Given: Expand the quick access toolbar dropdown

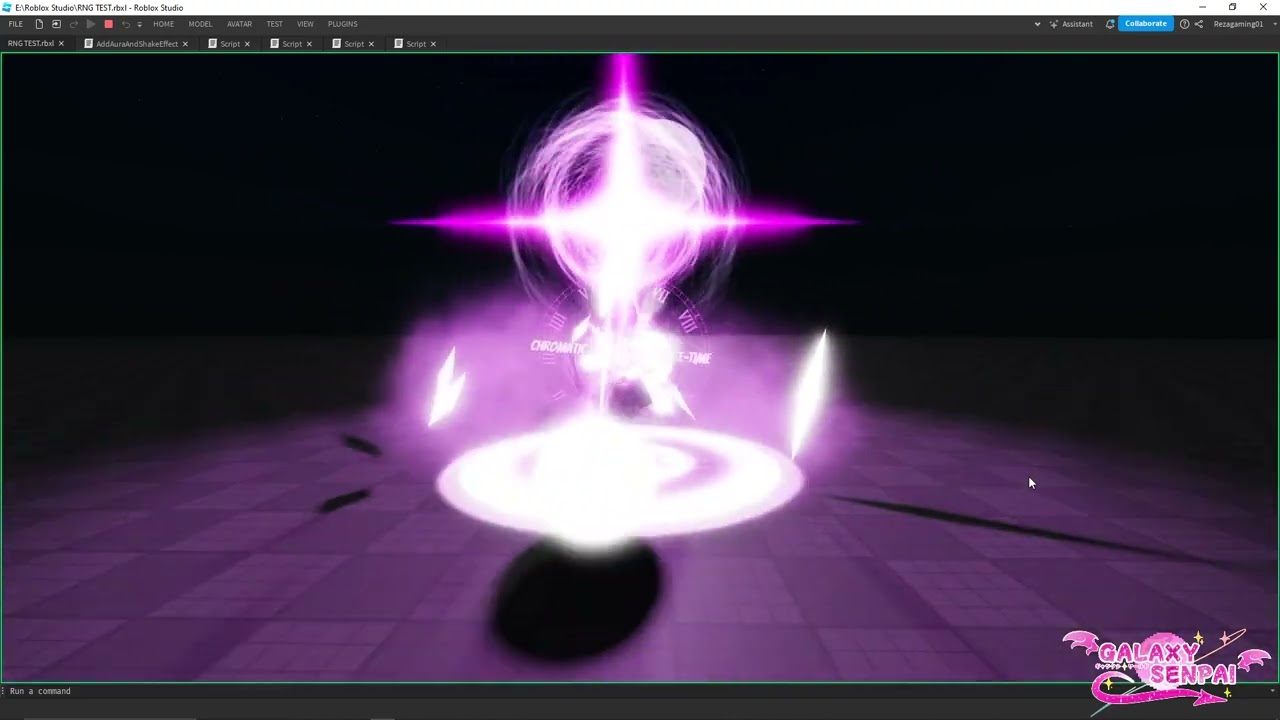Looking at the screenshot, I should pyautogui.click(x=139, y=24).
